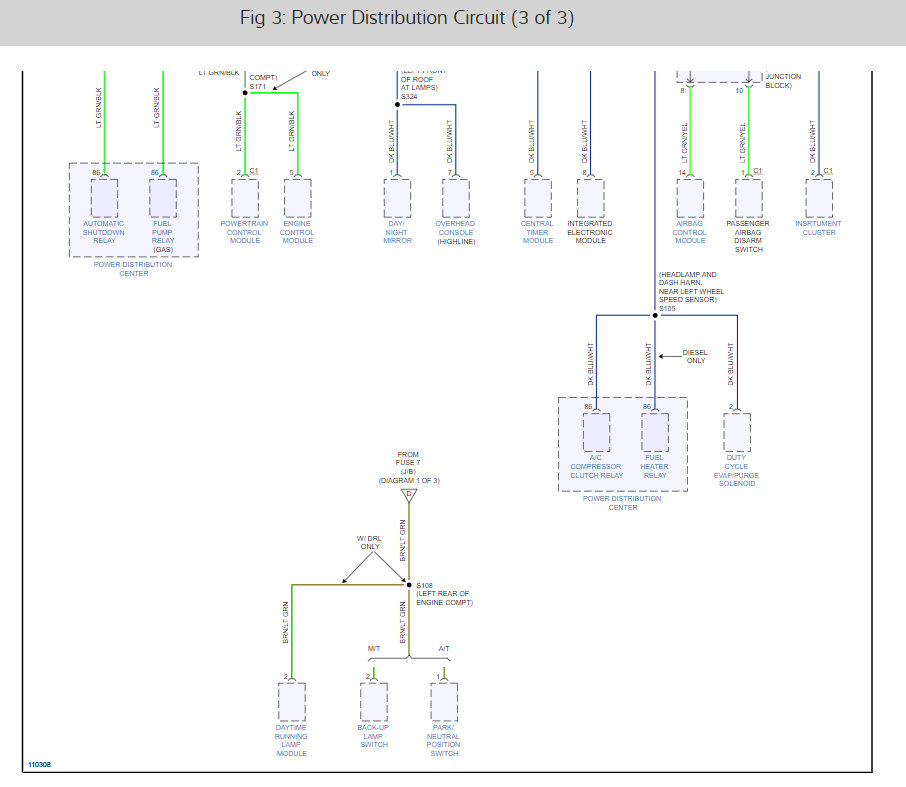906x787 pixels.
Task: Click the S171 splice dot
Action: point(245,92)
